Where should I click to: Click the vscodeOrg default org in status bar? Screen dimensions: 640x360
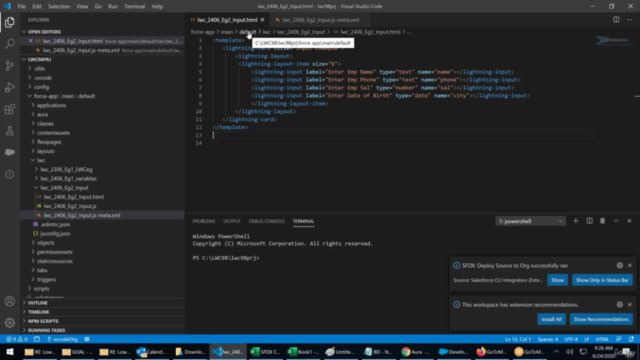pos(62,339)
